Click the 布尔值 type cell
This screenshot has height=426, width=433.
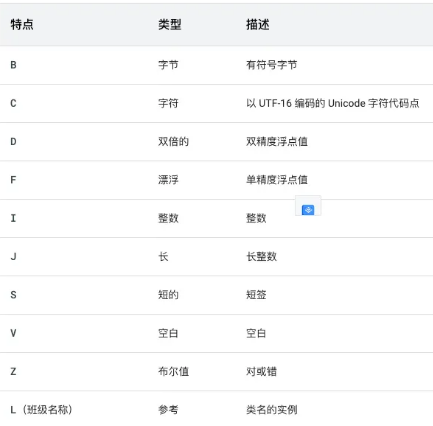click(173, 371)
